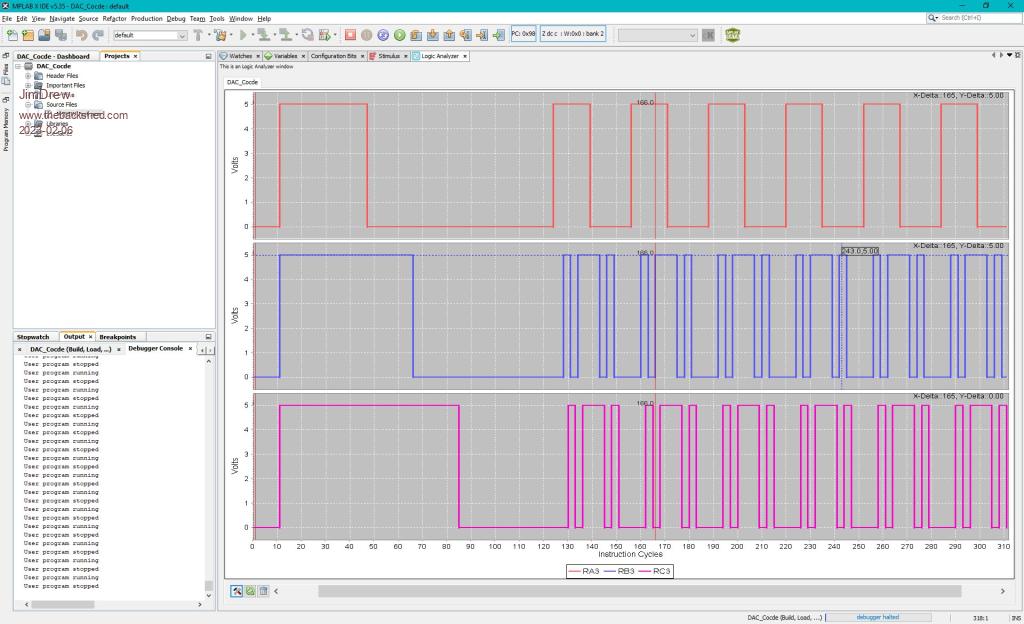Click the MPLAB Code Configurator shield icon
The width and height of the screenshot is (1024, 624).
[x=733, y=35]
